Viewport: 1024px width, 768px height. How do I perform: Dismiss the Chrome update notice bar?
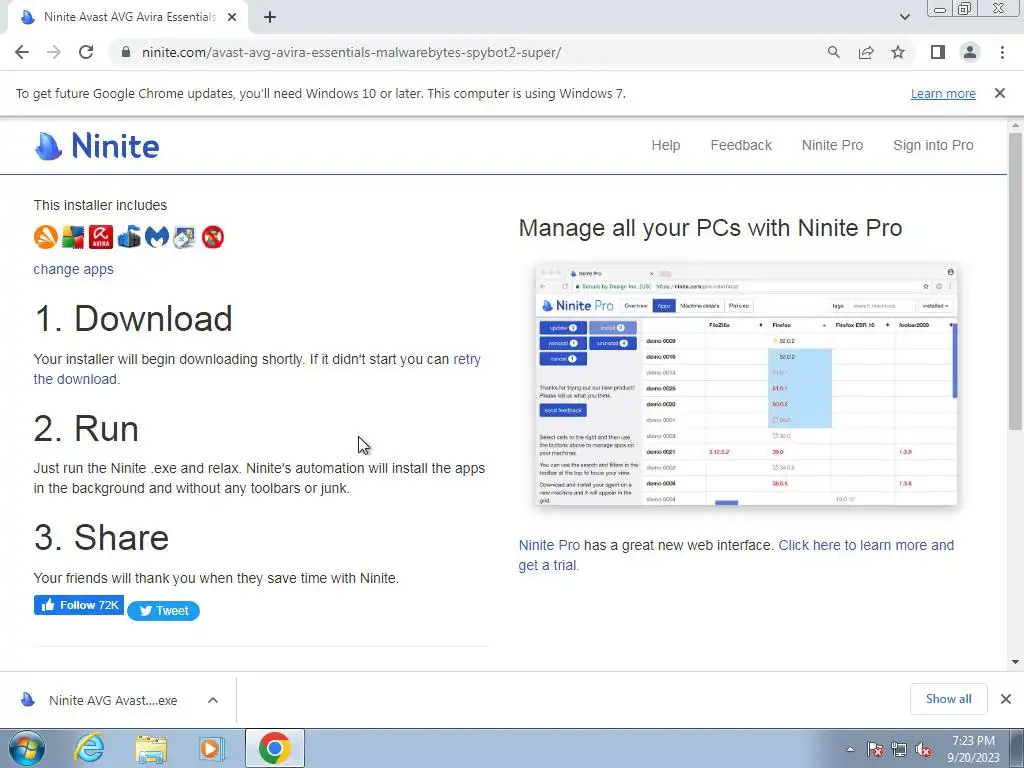pyautogui.click(x=1000, y=93)
